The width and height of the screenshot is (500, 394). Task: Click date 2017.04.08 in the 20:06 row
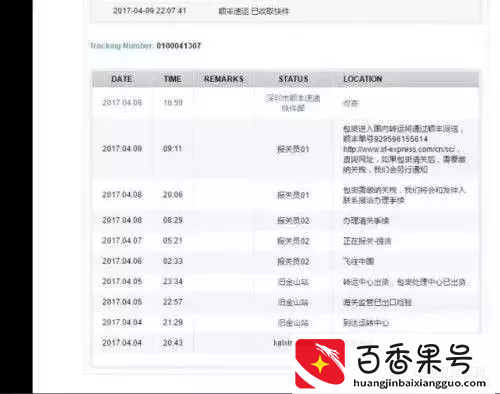tap(122, 195)
